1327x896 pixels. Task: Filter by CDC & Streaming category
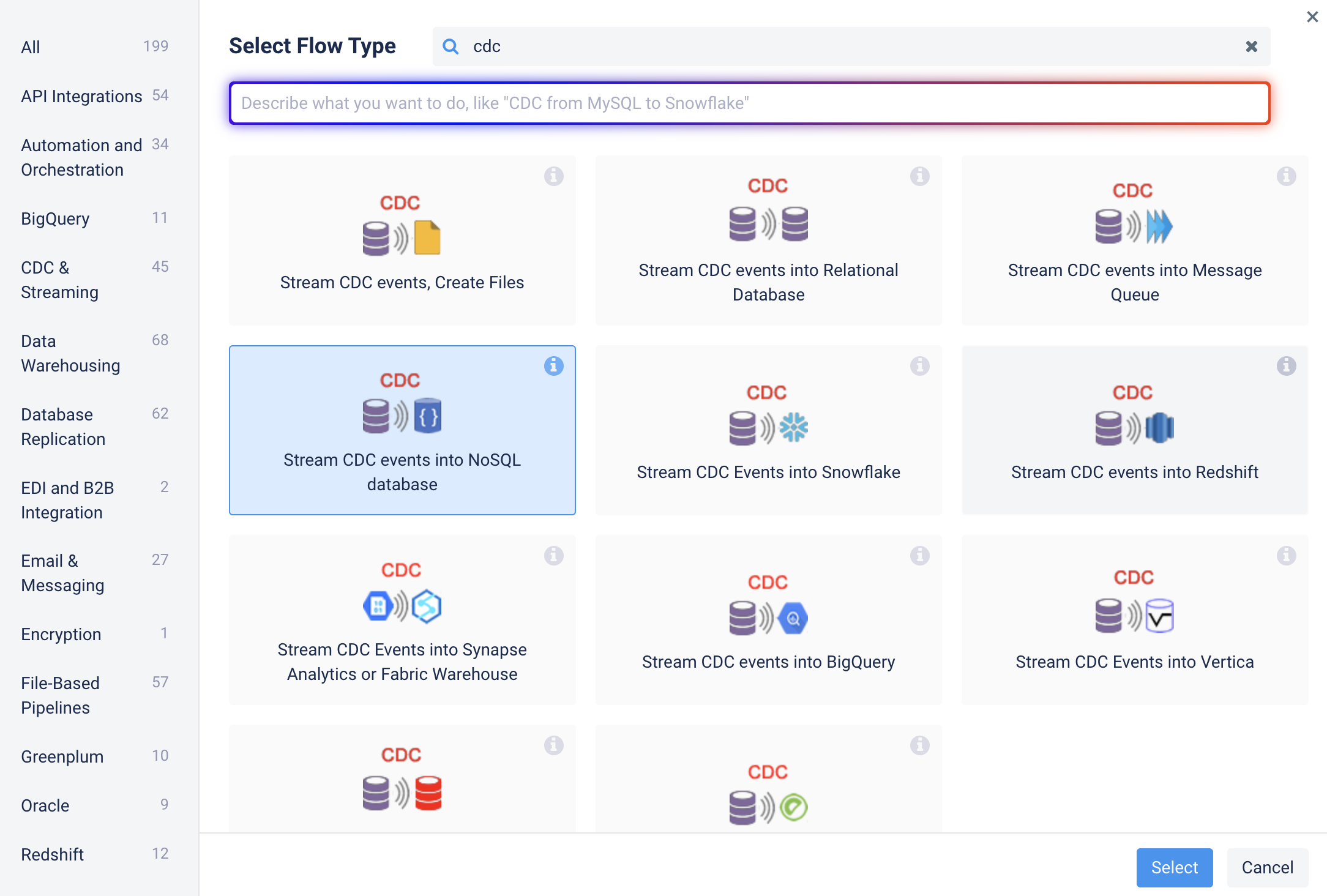60,280
